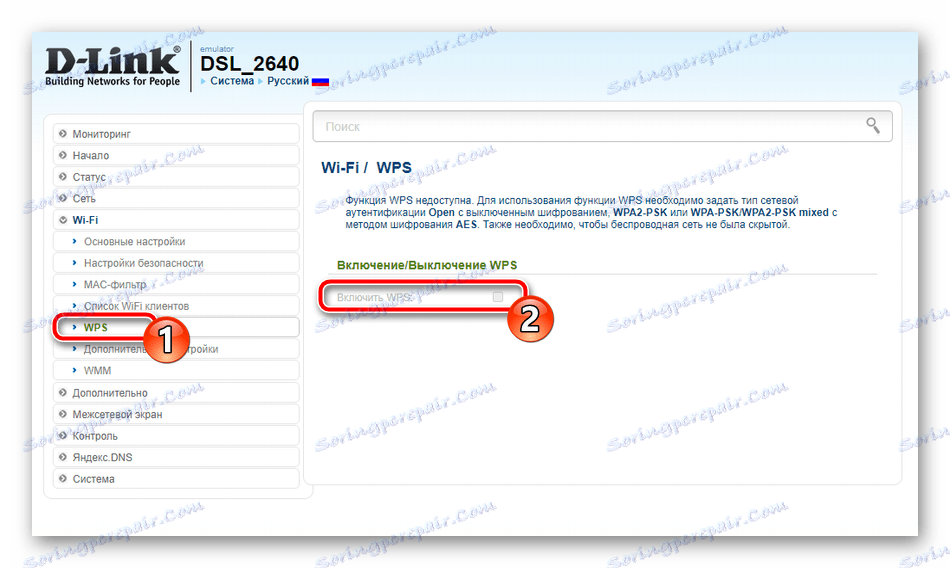This screenshot has height=568, width=950.
Task: Click the Russian flag icon
Action: (x=321, y=81)
